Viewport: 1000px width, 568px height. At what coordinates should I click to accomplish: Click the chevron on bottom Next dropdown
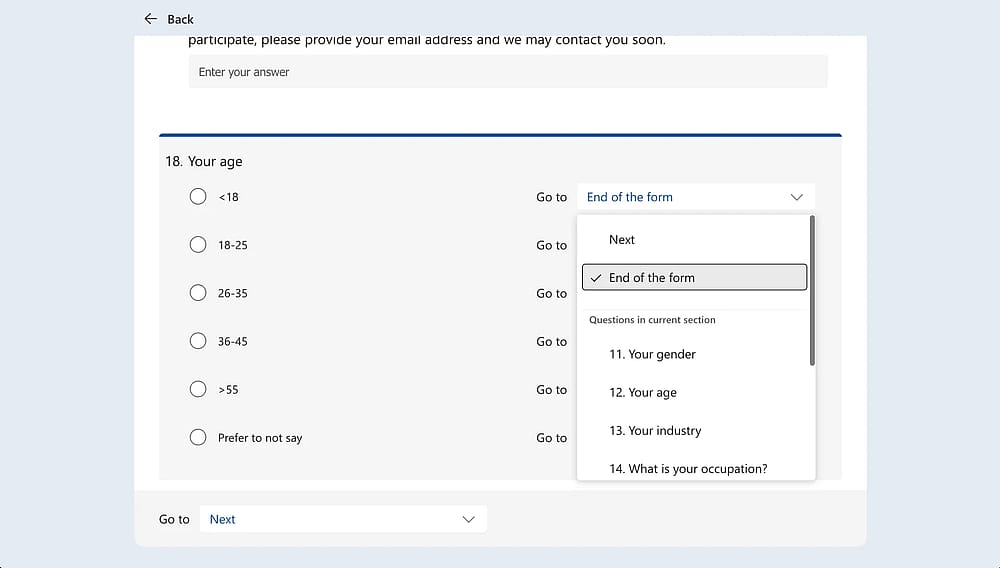[469, 519]
